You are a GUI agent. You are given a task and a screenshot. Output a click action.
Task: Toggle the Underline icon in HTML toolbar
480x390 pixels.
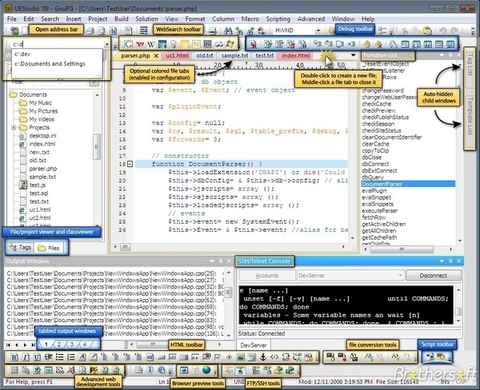tap(37, 358)
